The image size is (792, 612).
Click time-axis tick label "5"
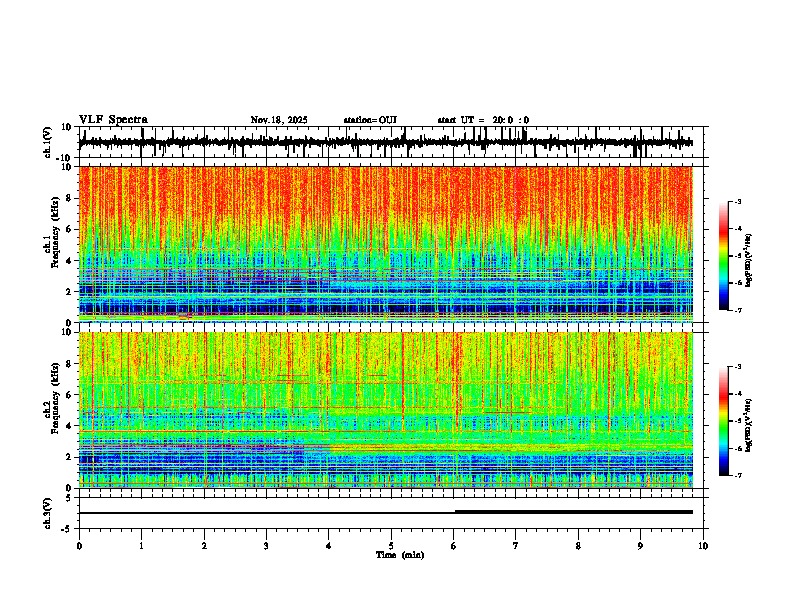point(391,546)
